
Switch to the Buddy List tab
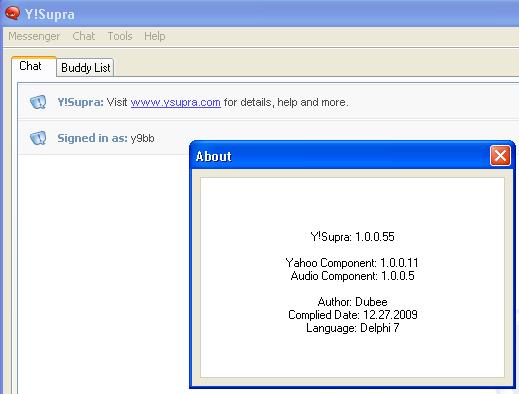tap(85, 68)
